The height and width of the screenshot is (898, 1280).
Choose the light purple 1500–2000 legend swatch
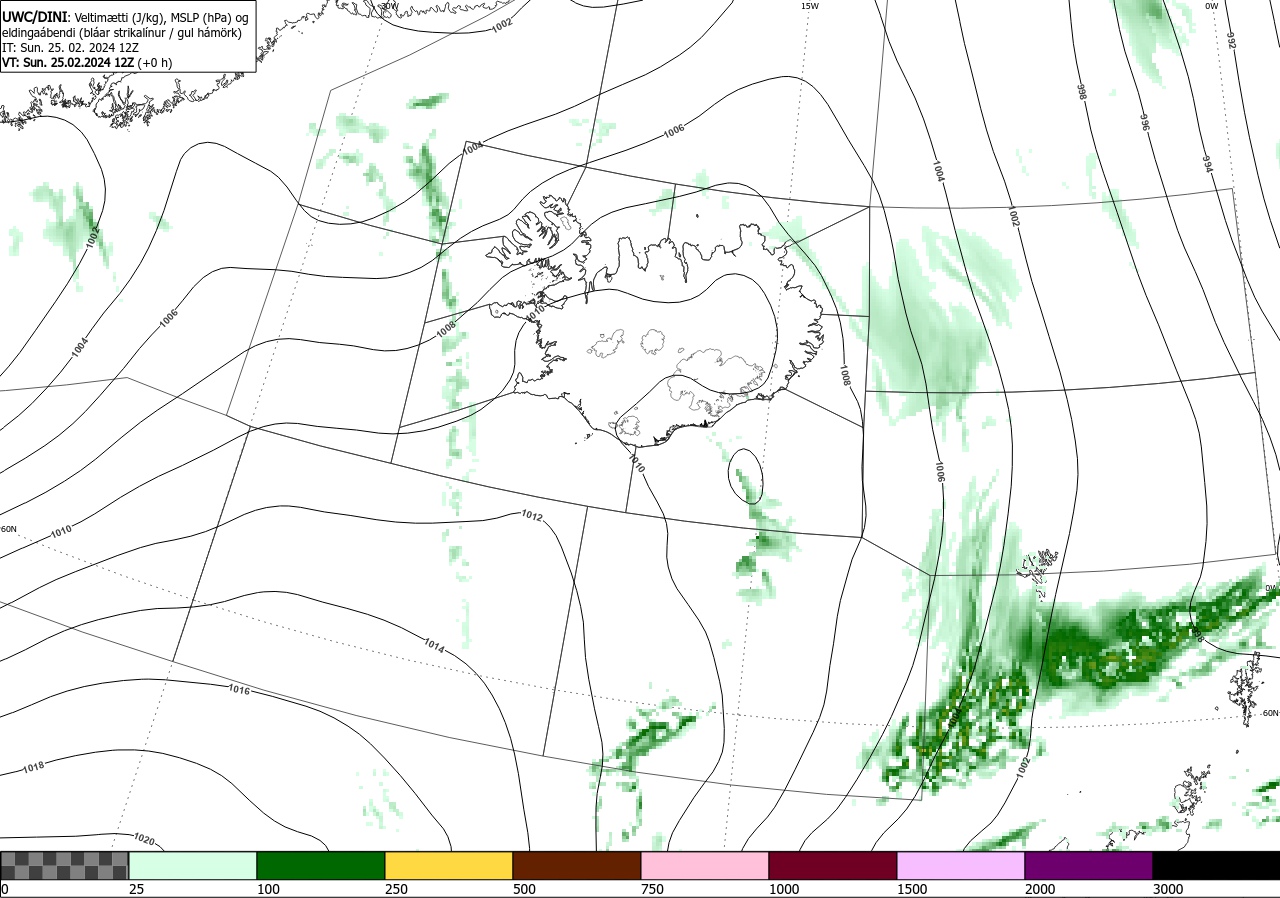[x=961, y=865]
